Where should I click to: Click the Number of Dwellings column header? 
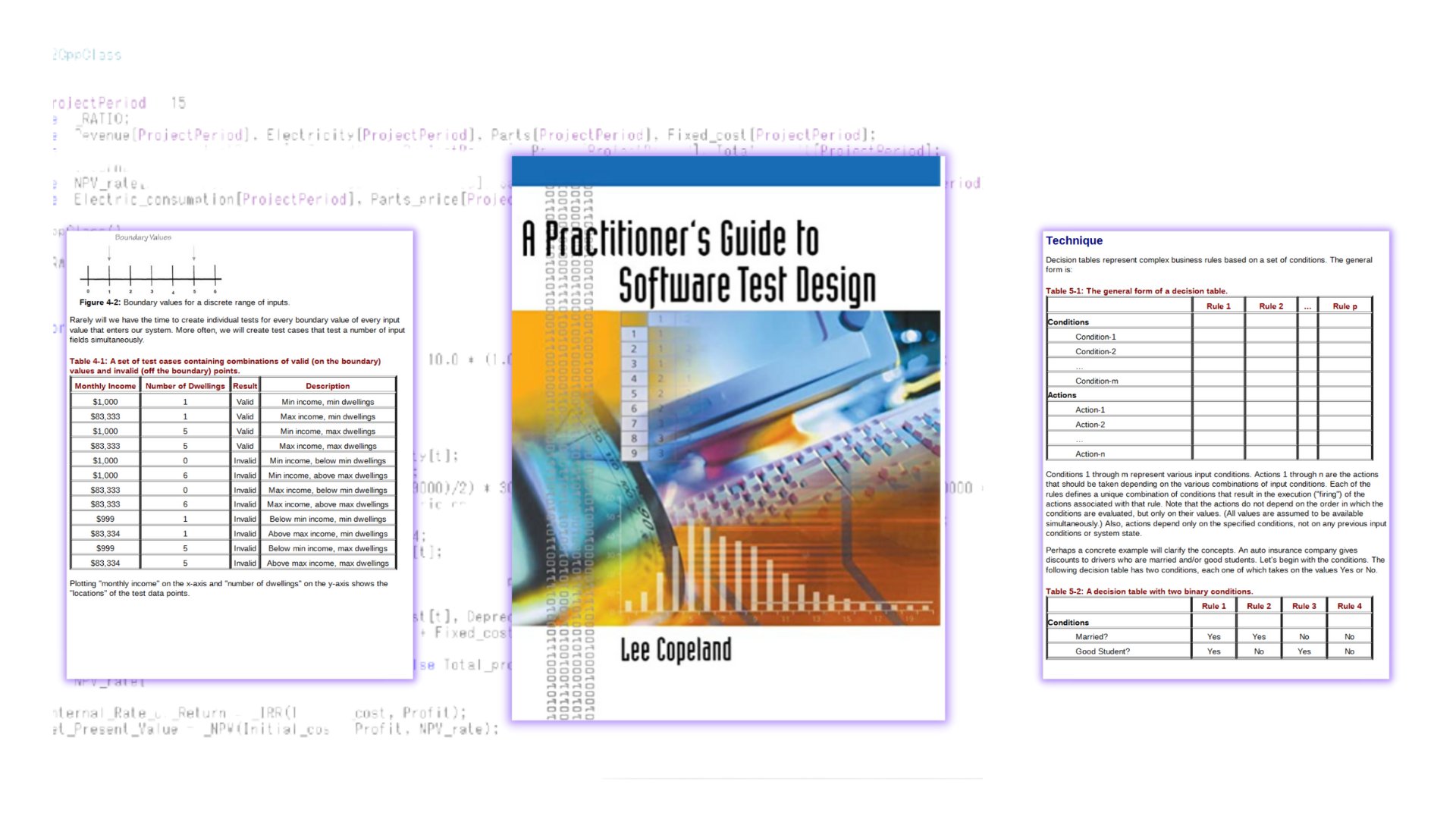coord(185,386)
